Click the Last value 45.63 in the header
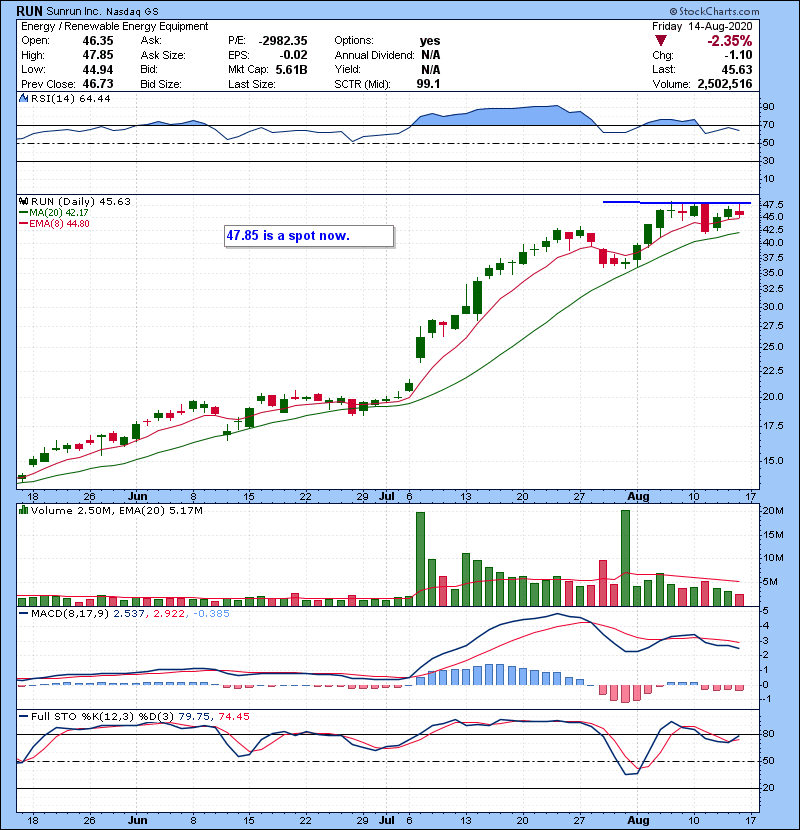This screenshot has height=830, width=800. pos(737,69)
